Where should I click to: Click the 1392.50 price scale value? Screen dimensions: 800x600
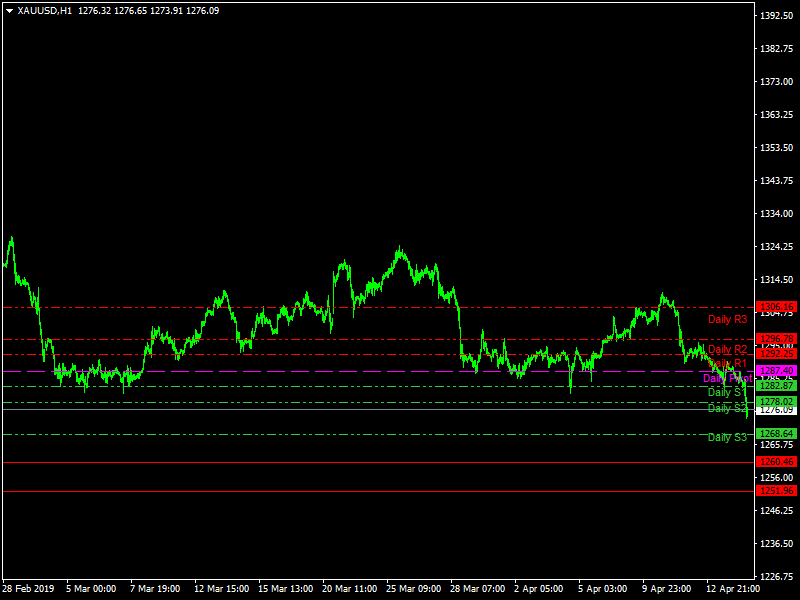pyautogui.click(x=776, y=16)
